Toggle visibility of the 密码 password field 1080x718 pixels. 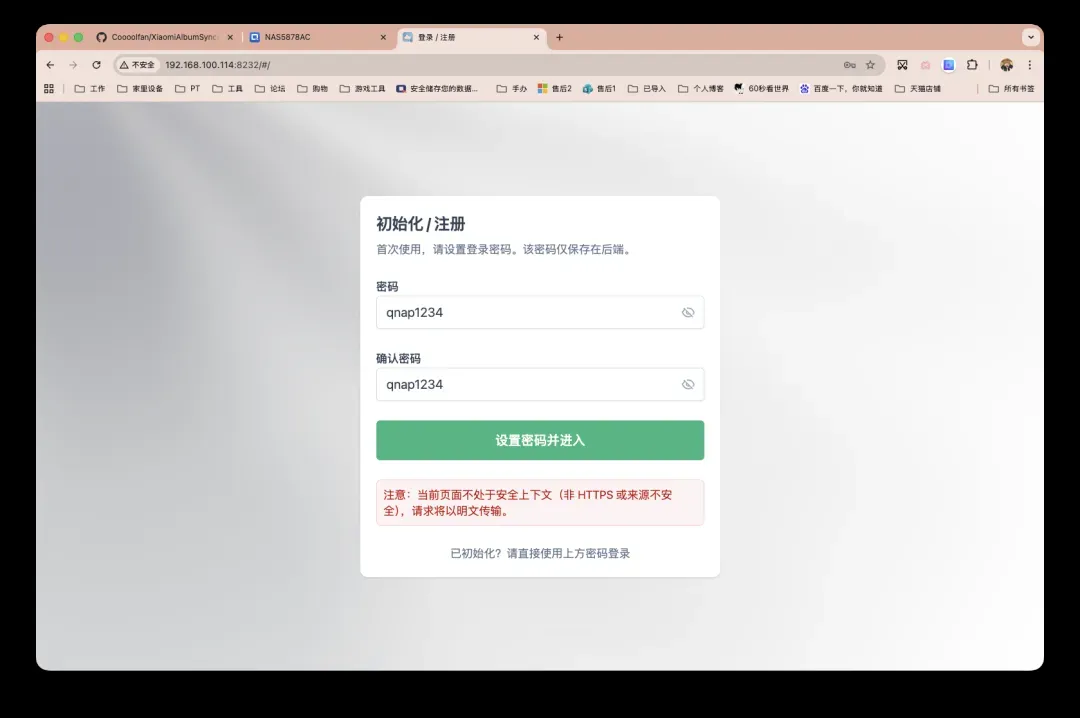point(687,313)
